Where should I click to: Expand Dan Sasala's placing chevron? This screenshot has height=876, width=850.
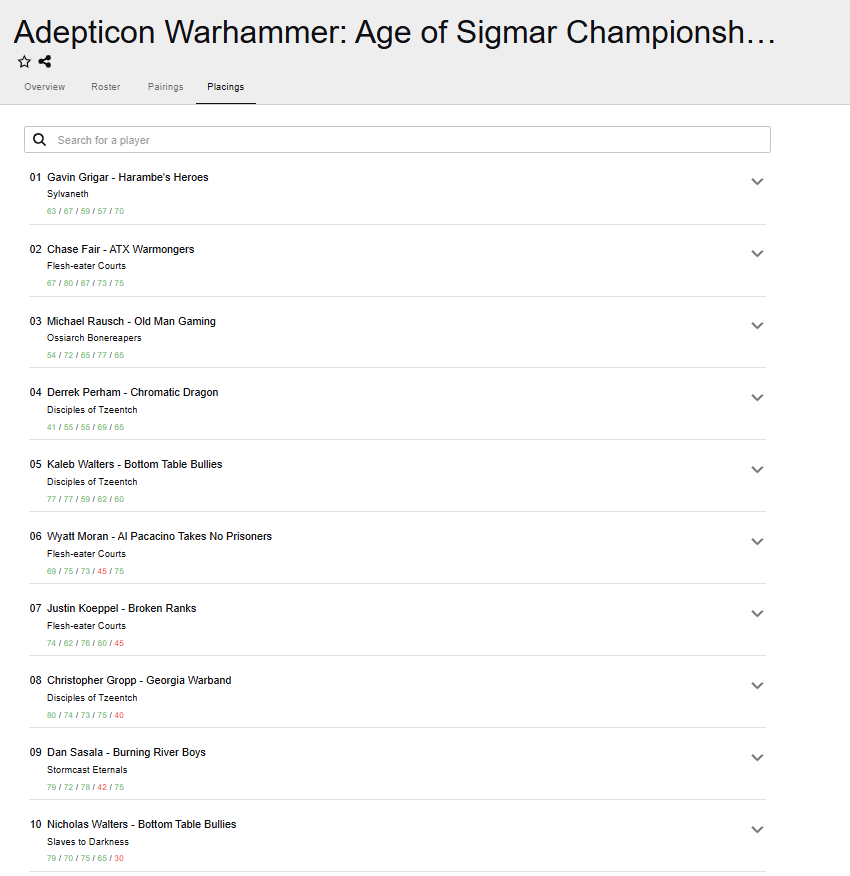[757, 758]
